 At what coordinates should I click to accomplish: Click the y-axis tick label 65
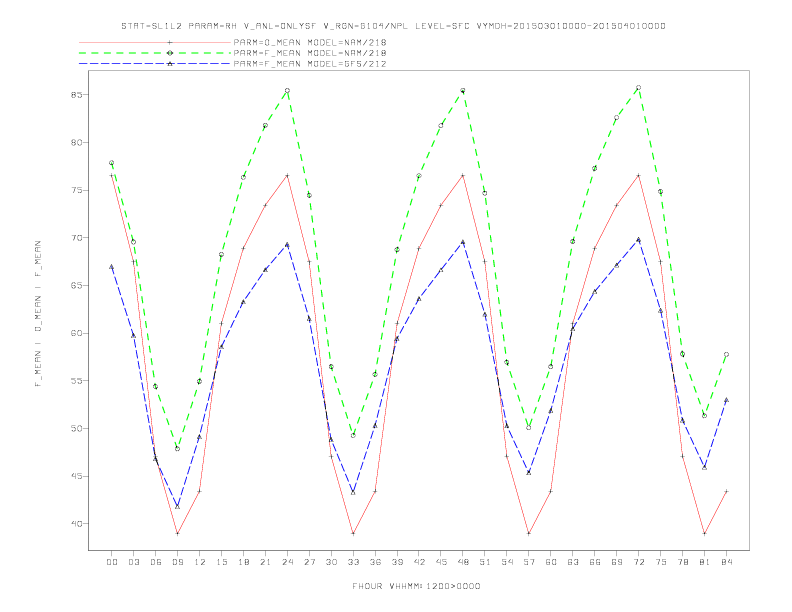tap(77, 285)
